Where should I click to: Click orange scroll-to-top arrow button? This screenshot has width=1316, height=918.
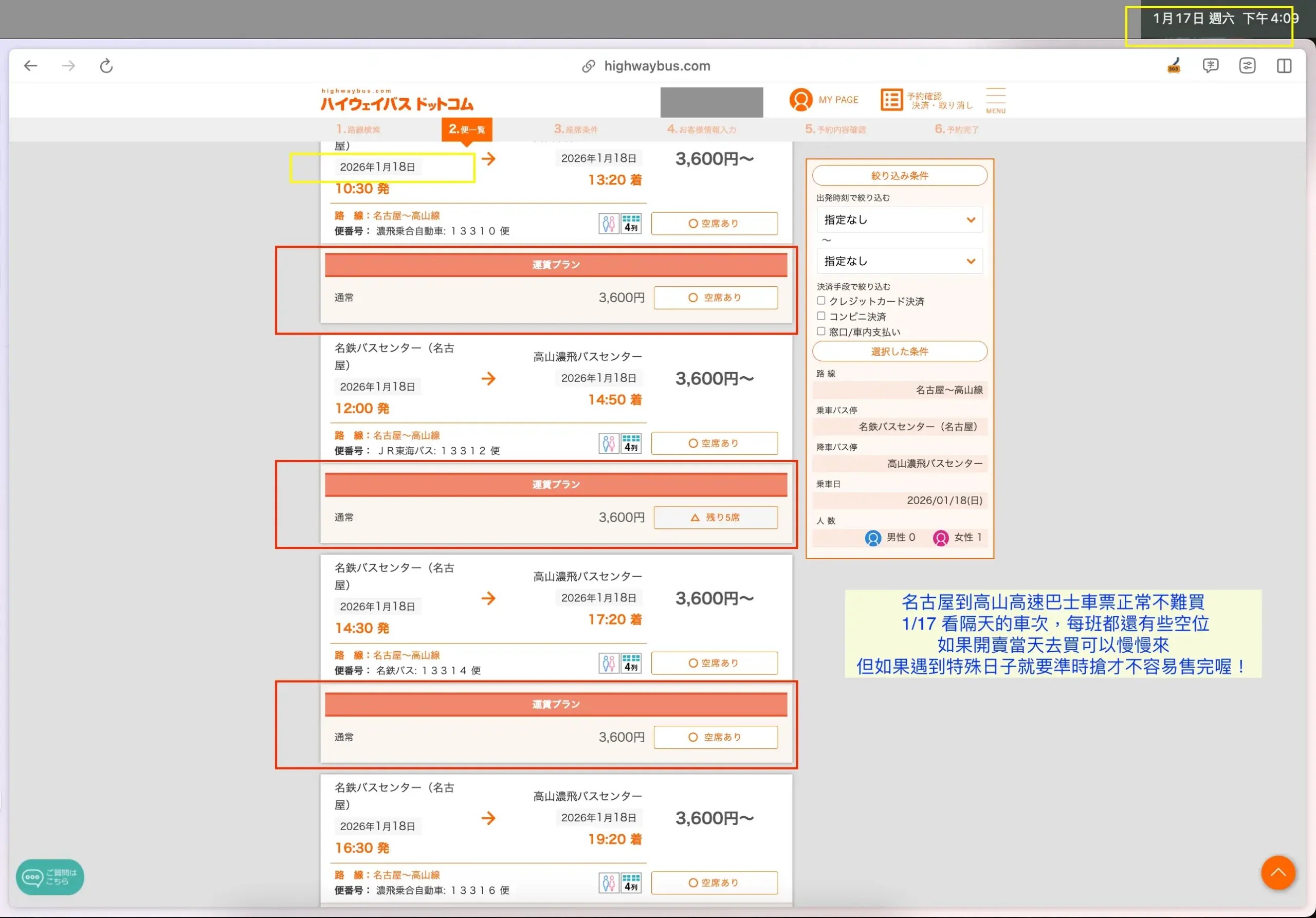click(1277, 873)
